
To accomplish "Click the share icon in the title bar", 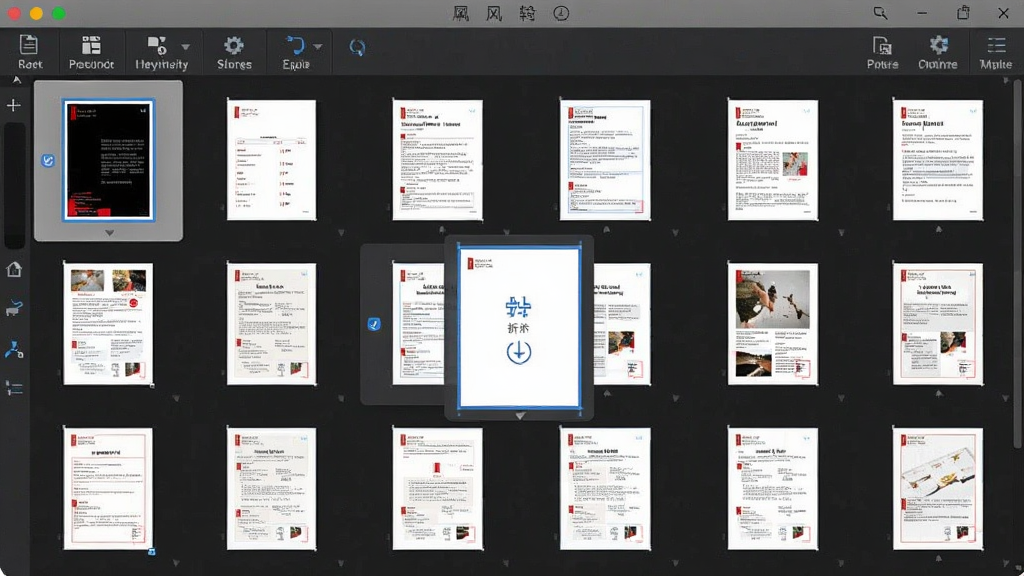I will pyautogui.click(x=963, y=12).
